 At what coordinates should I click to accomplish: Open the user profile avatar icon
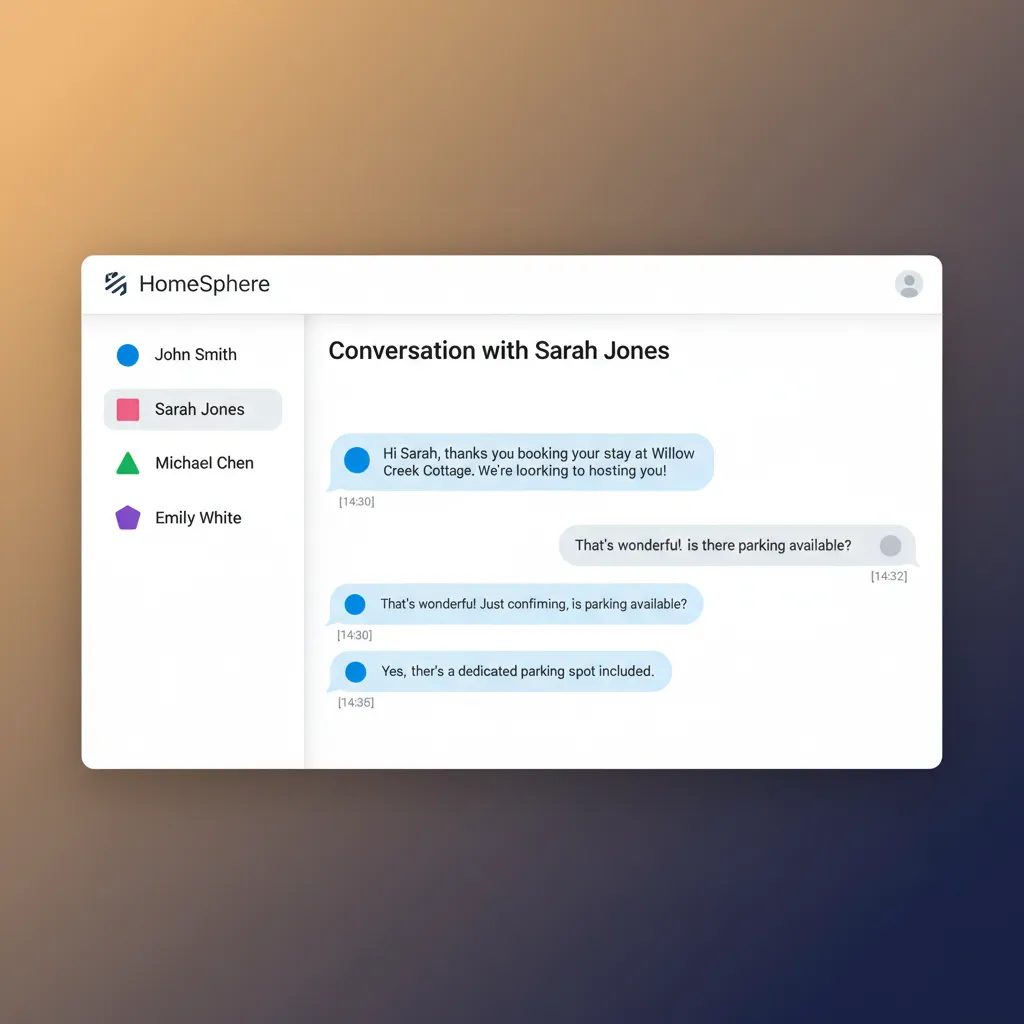(908, 284)
